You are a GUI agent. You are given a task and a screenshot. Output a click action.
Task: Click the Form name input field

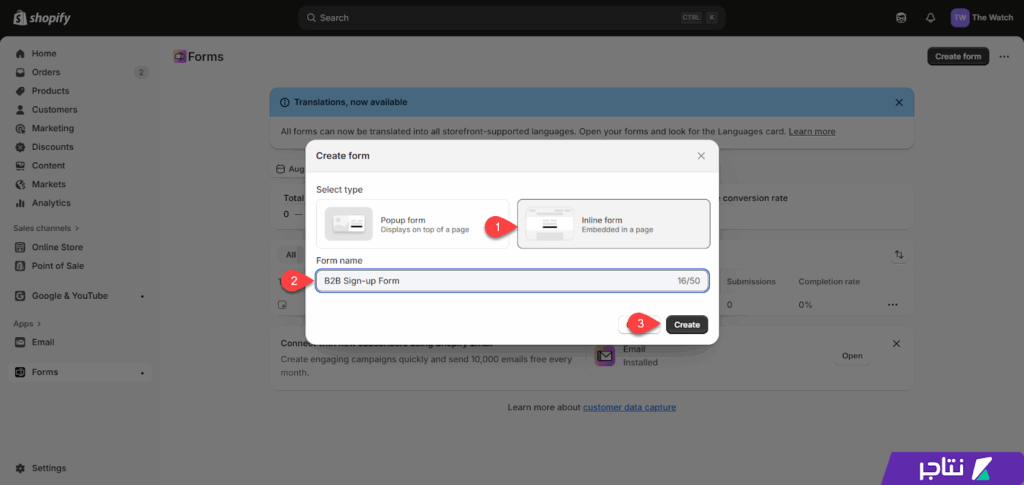point(495,281)
